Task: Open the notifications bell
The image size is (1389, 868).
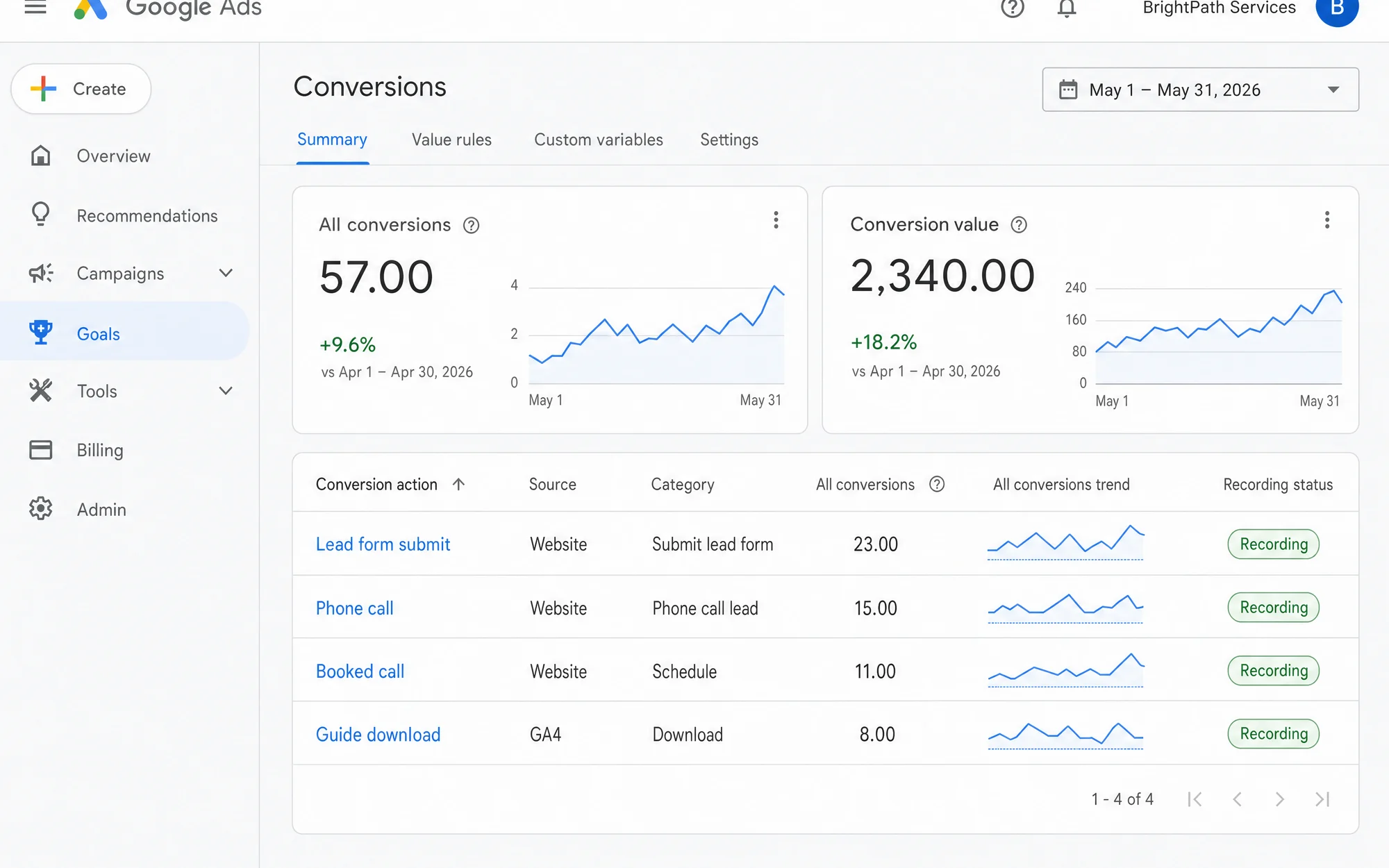Action: (x=1067, y=8)
